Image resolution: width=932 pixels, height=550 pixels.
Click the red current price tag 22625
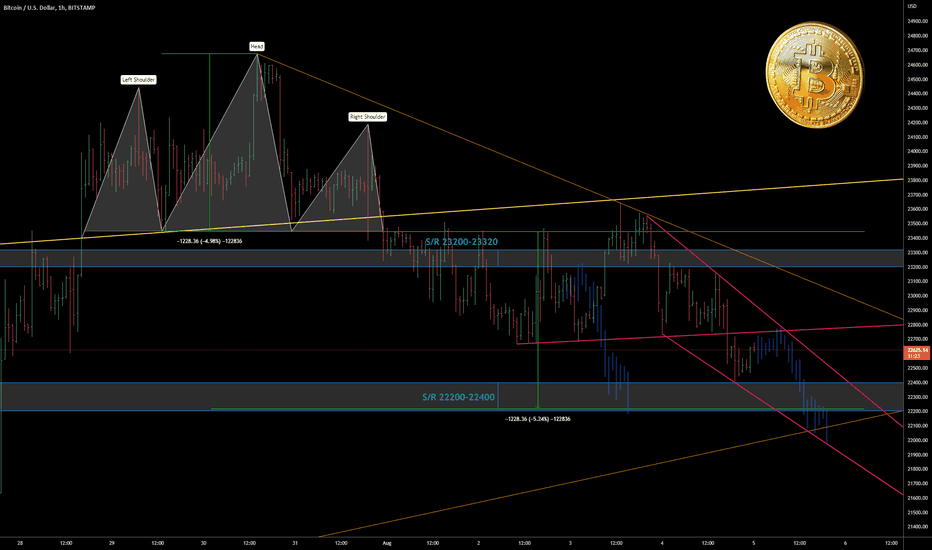coord(917,353)
